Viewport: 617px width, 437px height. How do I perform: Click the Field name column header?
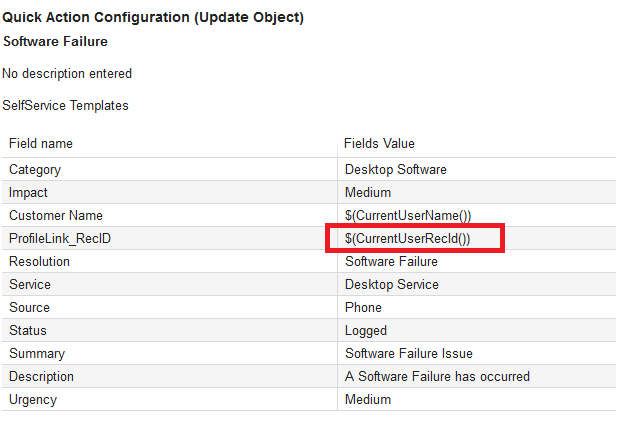pyautogui.click(x=41, y=143)
